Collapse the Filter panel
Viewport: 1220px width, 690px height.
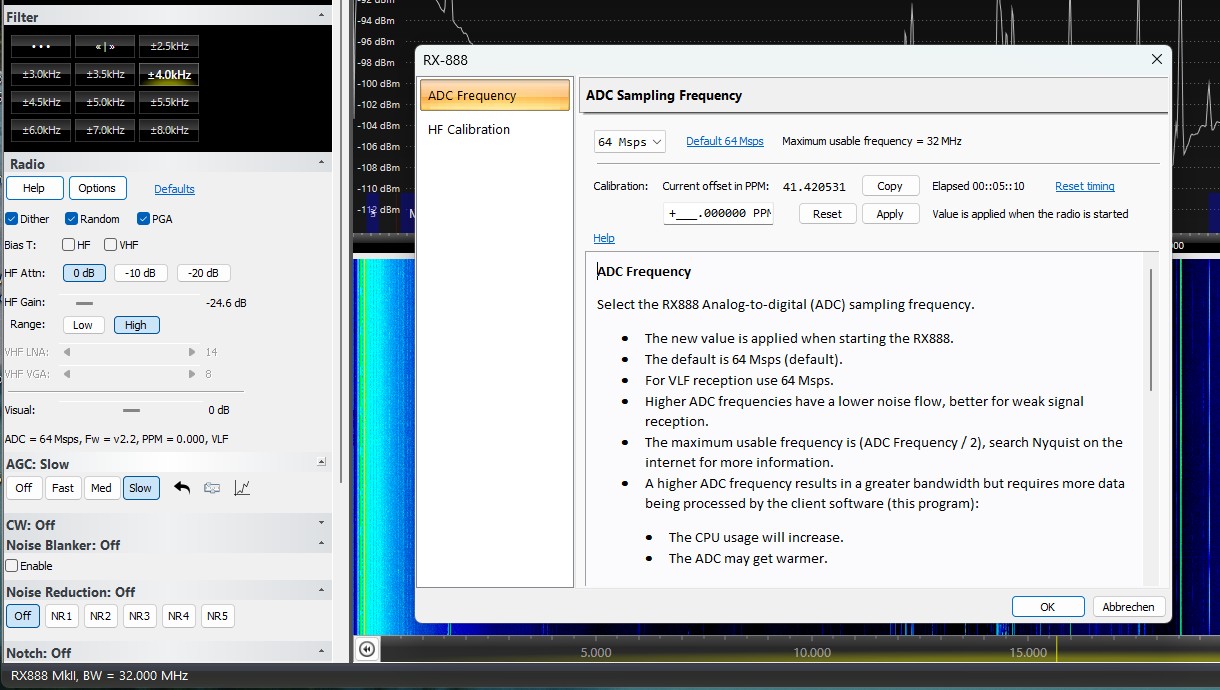click(x=321, y=15)
